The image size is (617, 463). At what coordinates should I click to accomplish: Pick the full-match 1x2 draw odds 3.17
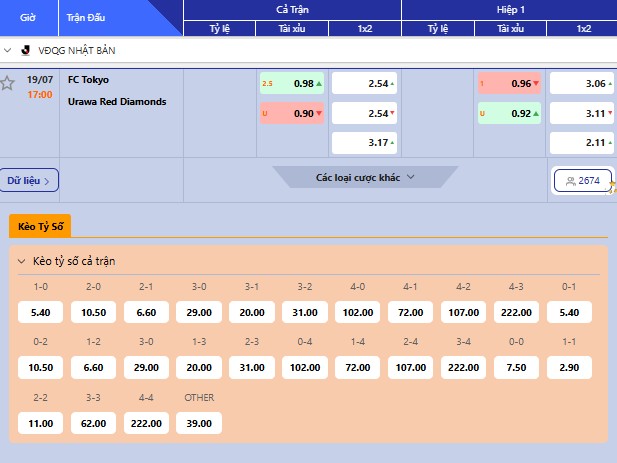pos(364,142)
